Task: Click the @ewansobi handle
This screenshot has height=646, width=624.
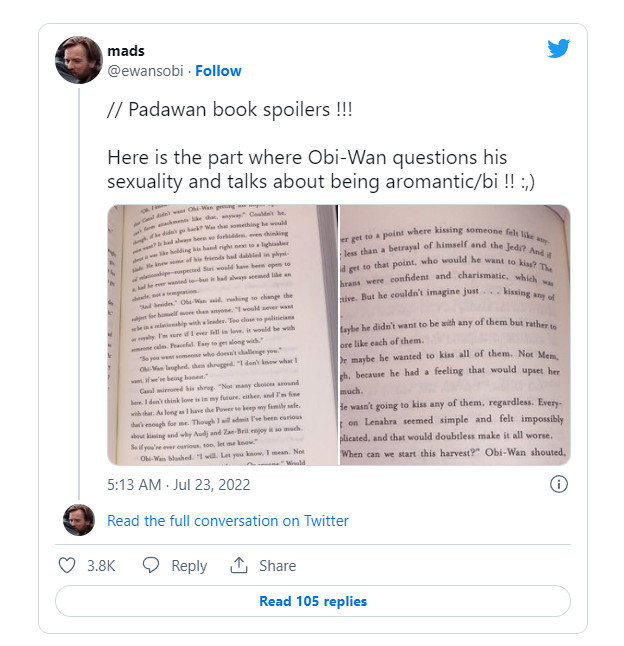Action: click(x=145, y=71)
